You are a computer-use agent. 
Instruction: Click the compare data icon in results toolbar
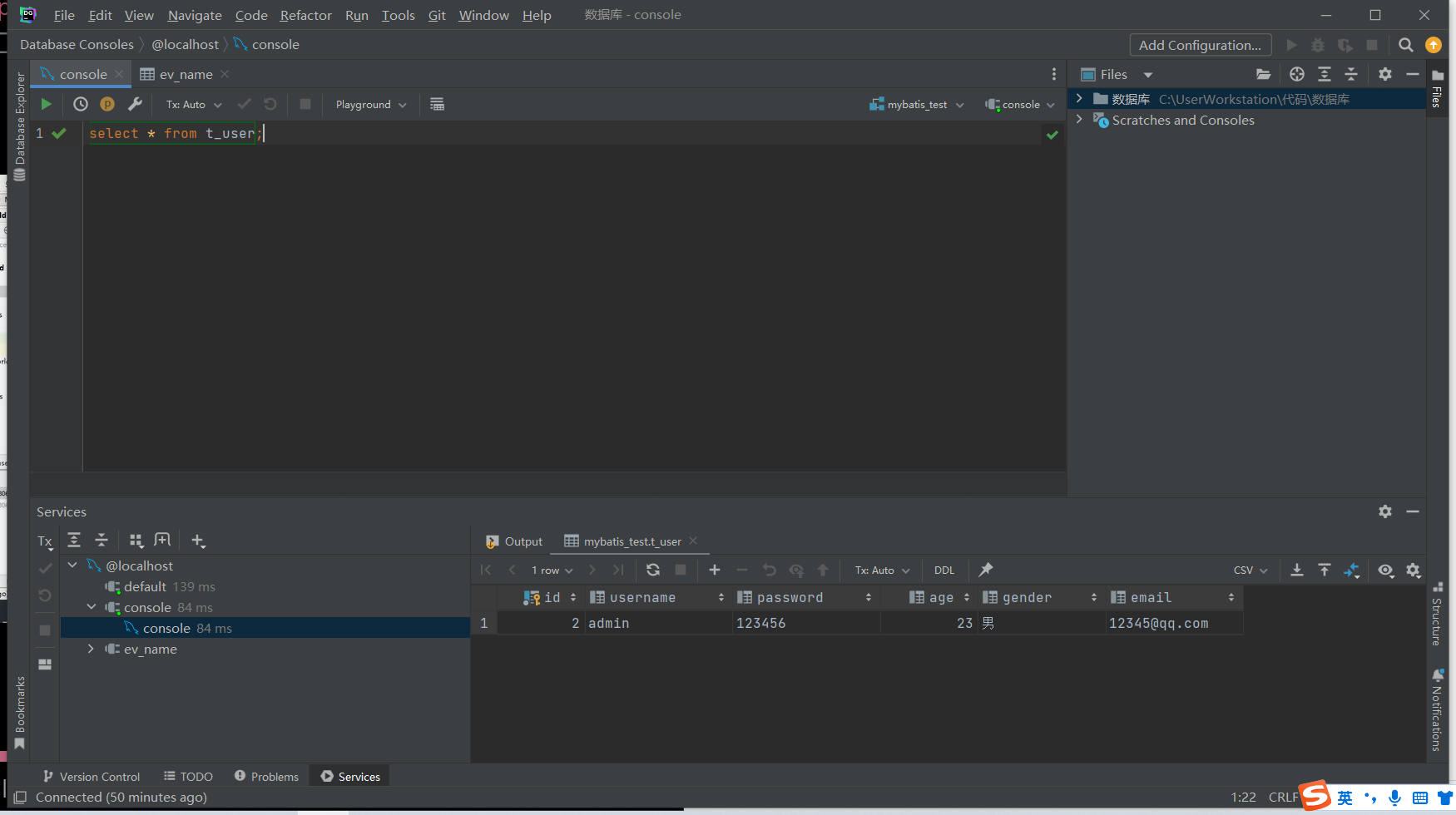(x=1352, y=570)
